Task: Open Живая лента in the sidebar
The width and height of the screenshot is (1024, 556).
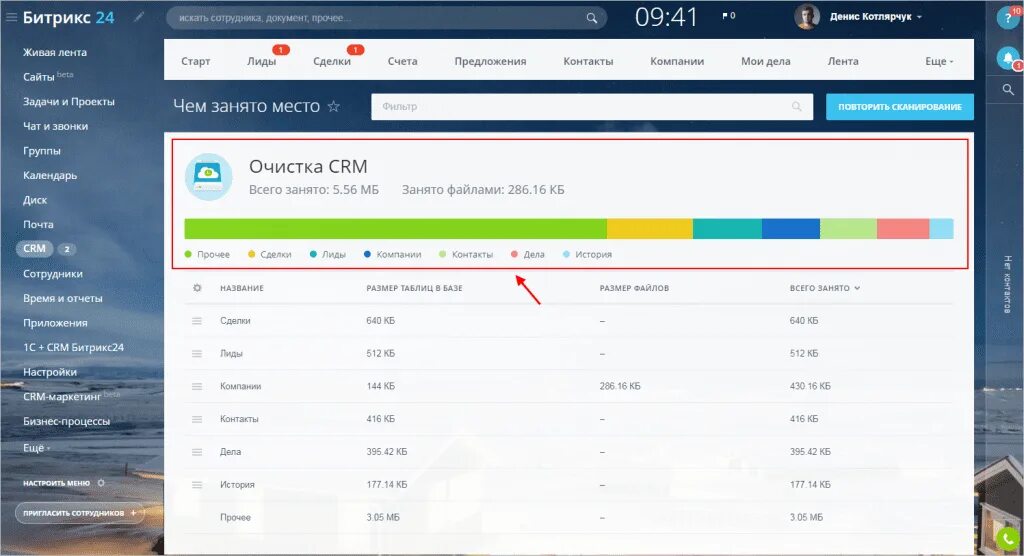Action: [x=55, y=52]
